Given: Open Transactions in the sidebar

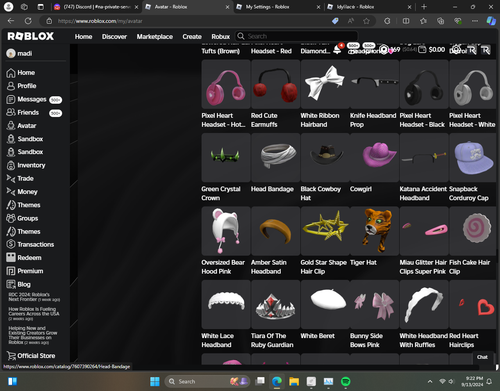Looking at the screenshot, I should pyautogui.click(x=36, y=245).
